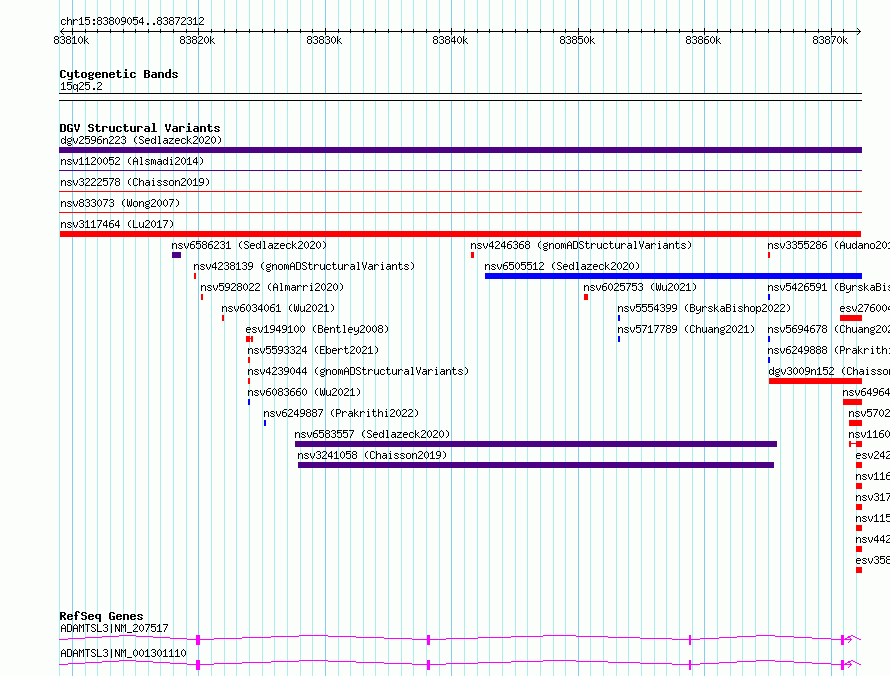890x676 pixels.
Task: Click the 83840k ruler tick label
Action: pos(450,40)
